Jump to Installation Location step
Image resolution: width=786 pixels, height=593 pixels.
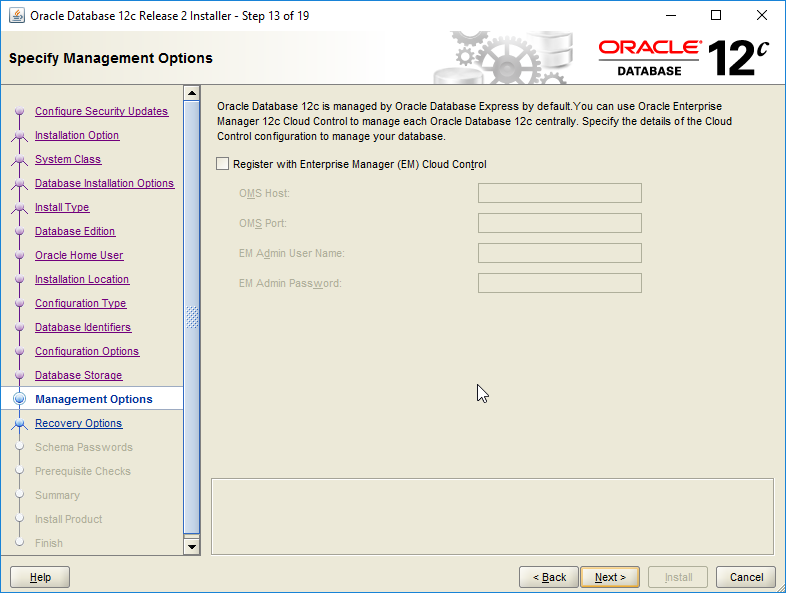click(82, 280)
